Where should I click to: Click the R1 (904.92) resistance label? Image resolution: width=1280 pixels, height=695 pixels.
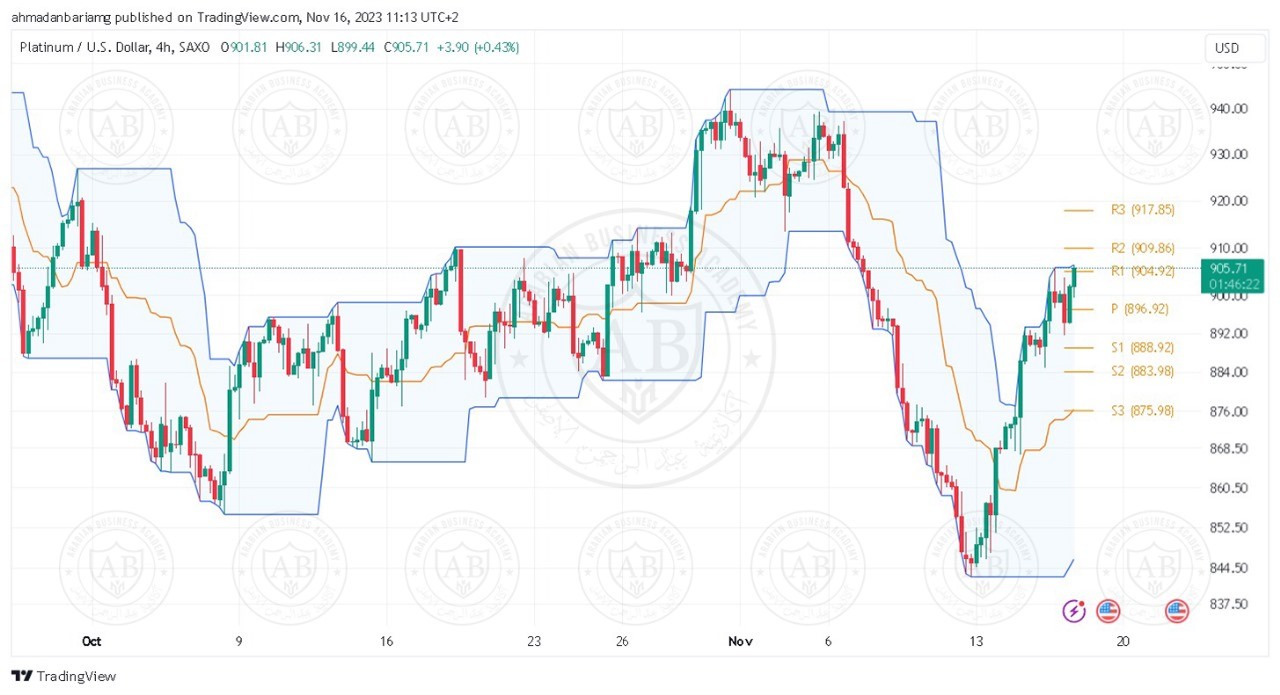(x=1142, y=270)
